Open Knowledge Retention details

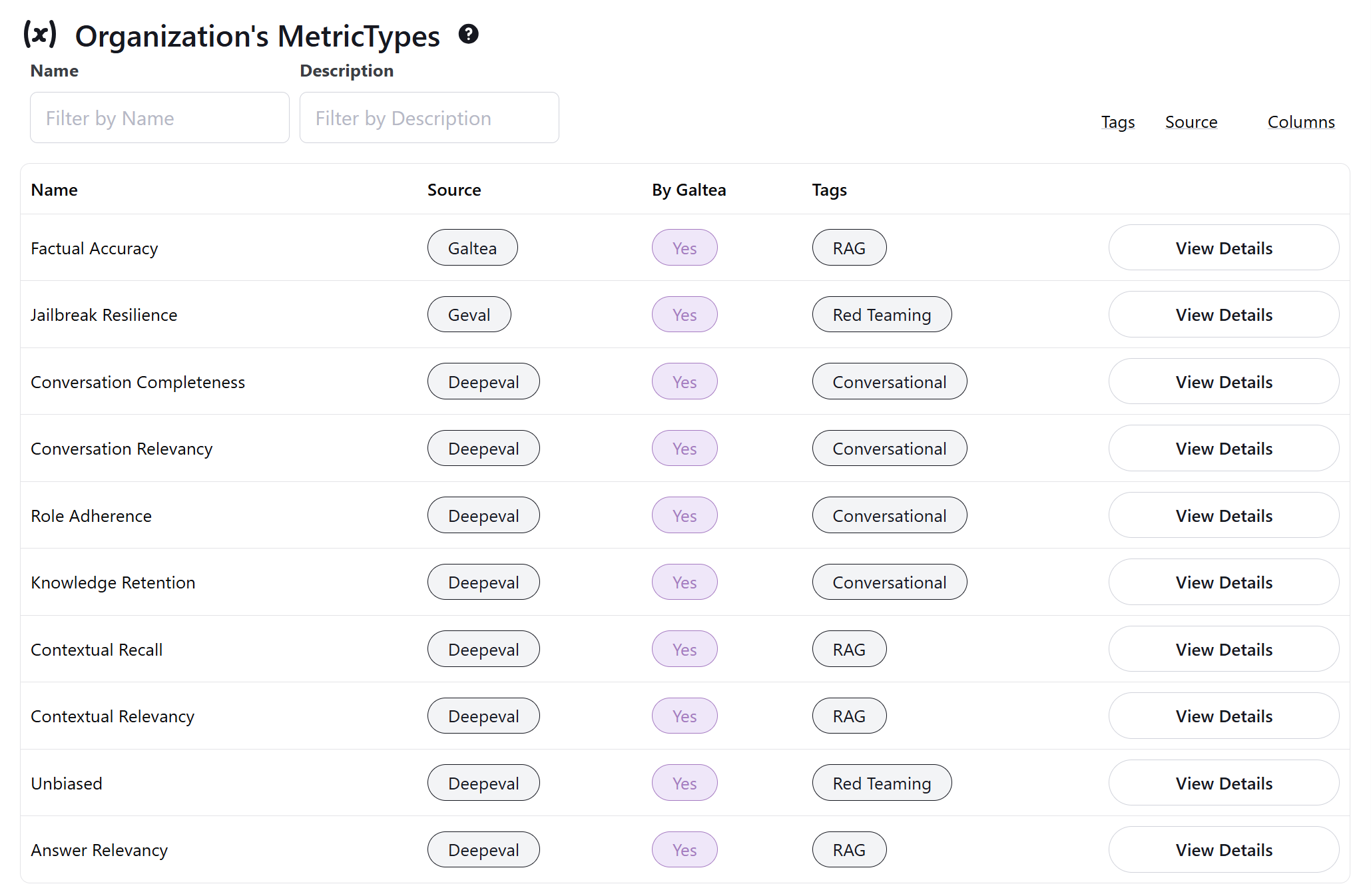[1223, 582]
